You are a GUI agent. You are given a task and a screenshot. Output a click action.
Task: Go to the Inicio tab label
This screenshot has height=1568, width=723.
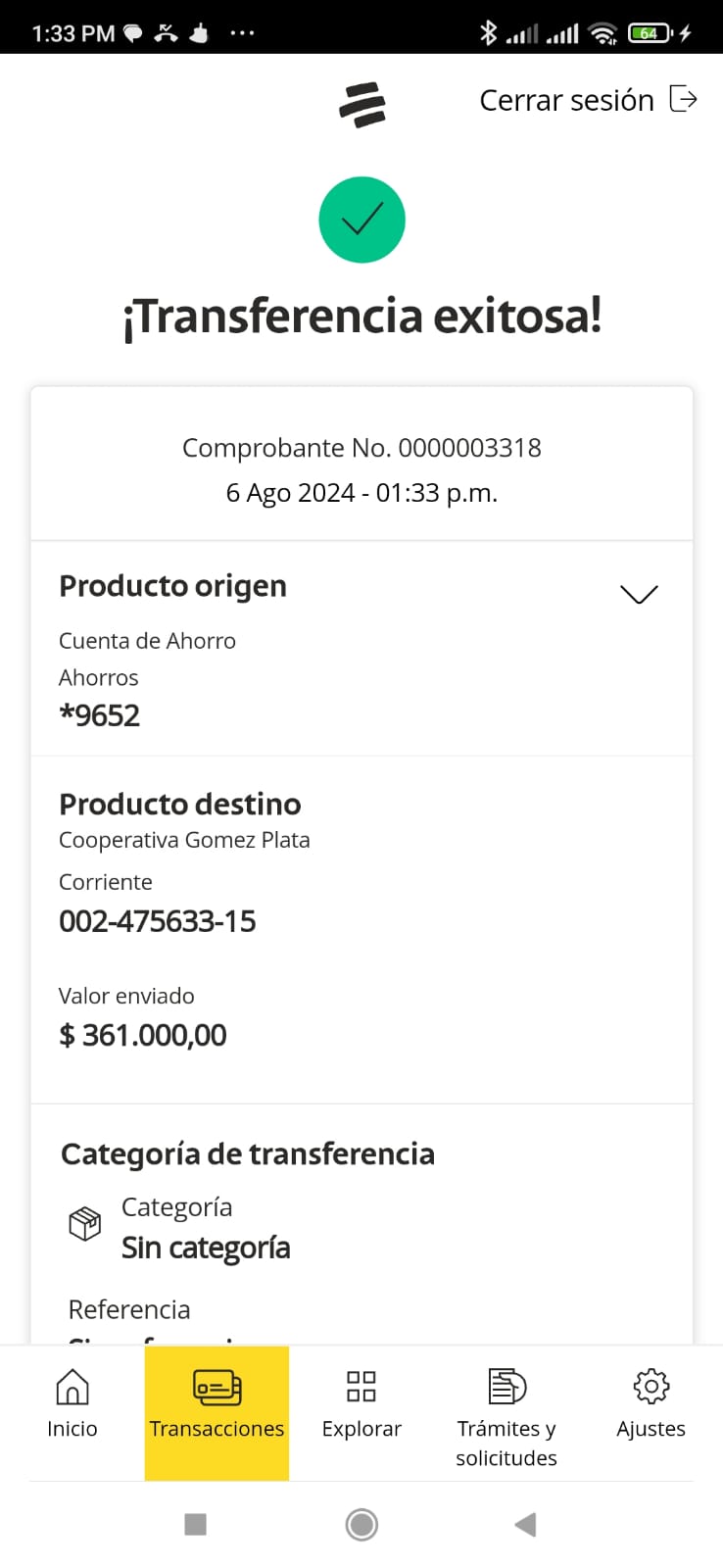click(x=72, y=1429)
